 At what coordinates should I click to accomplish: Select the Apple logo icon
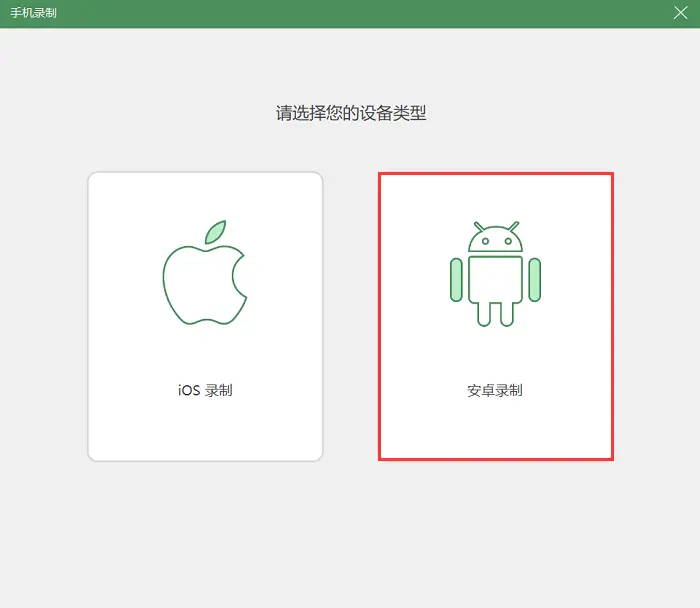pyautogui.click(x=205, y=272)
